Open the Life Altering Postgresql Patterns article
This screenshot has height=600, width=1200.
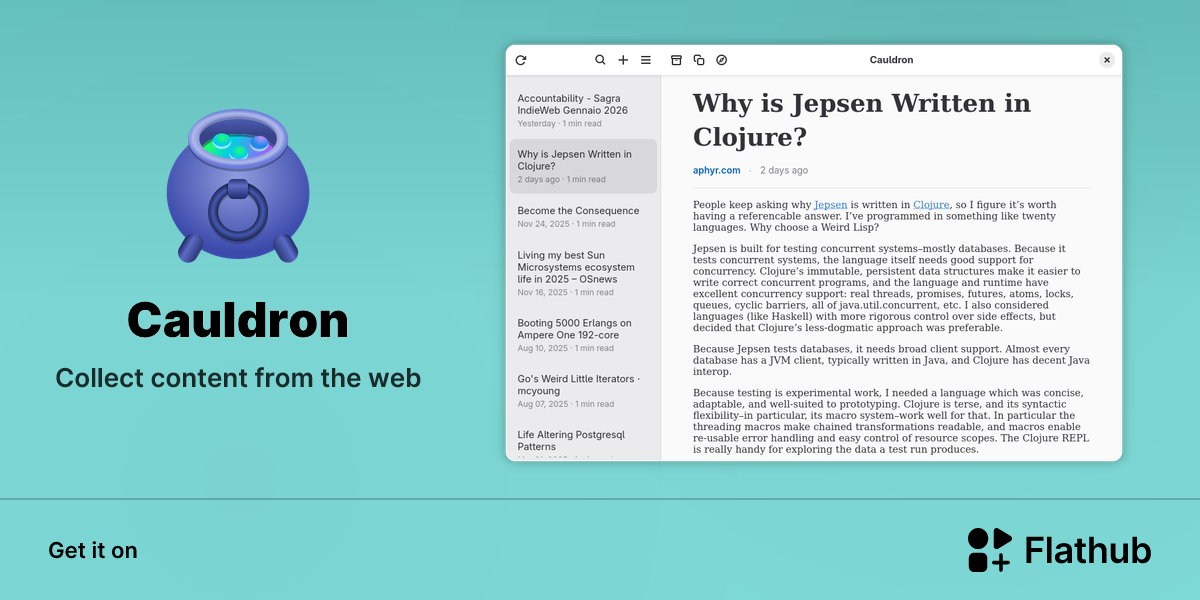tap(583, 441)
